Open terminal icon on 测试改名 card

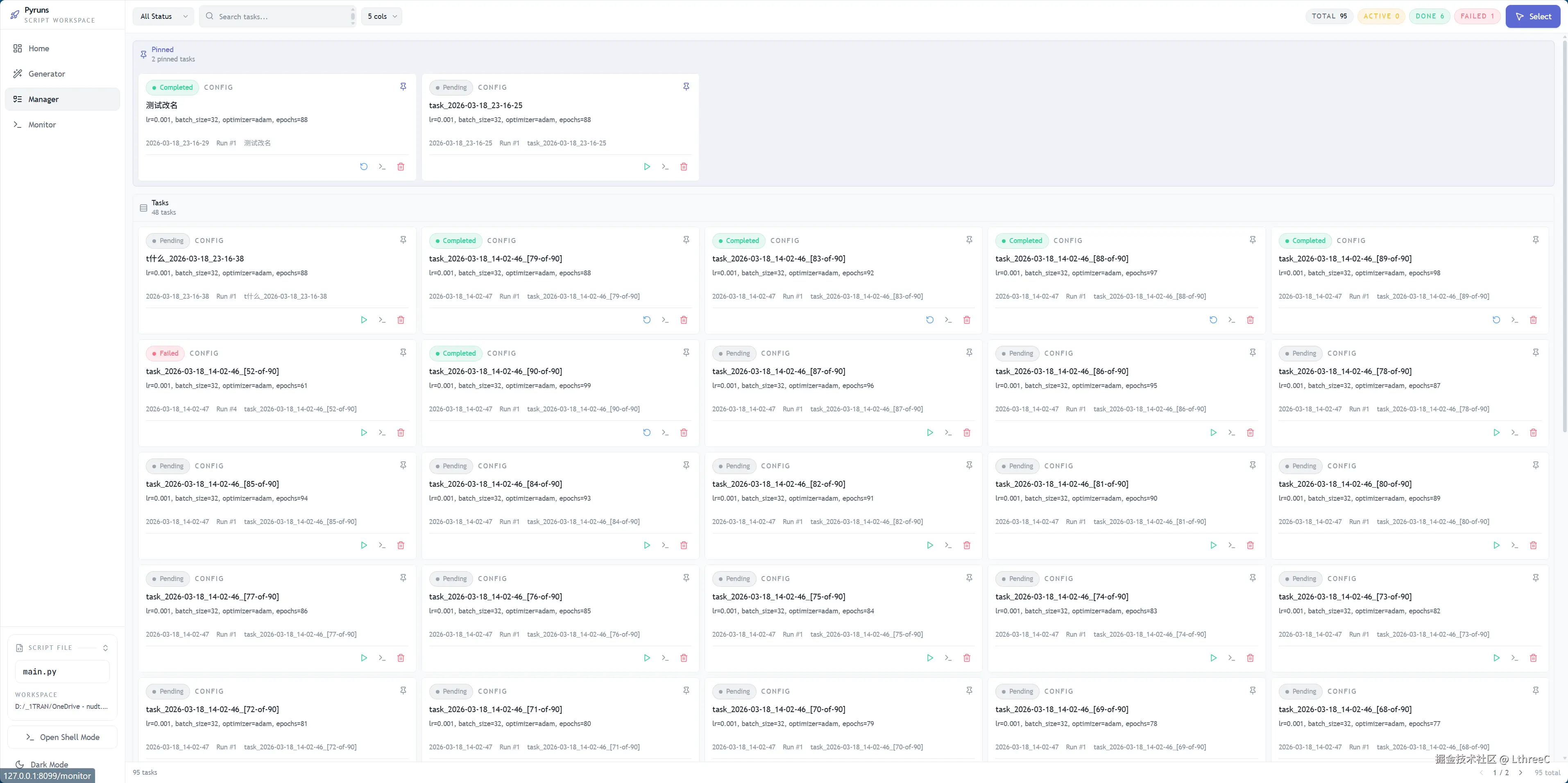point(382,166)
